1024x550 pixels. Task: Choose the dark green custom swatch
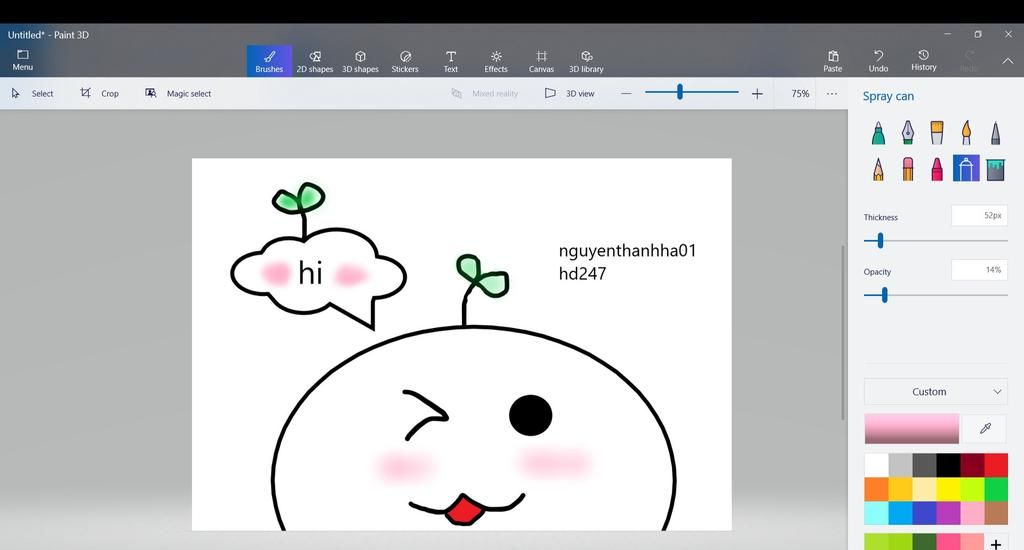point(924,542)
